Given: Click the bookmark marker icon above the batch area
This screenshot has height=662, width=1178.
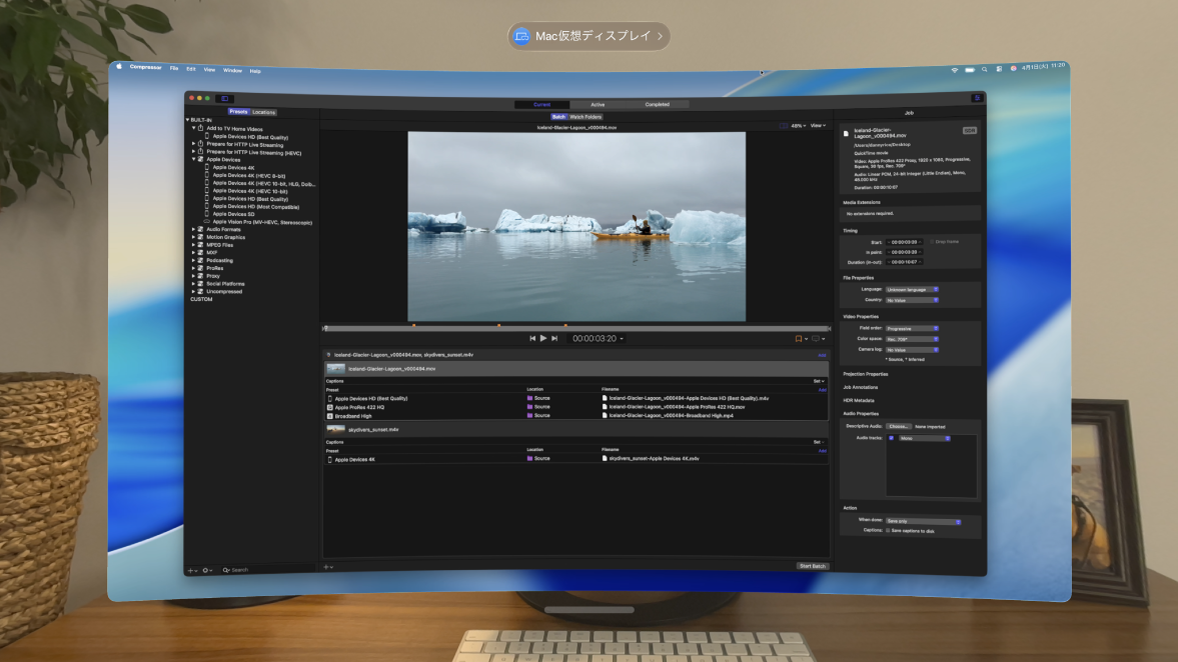Looking at the screenshot, I should pyautogui.click(x=798, y=338).
